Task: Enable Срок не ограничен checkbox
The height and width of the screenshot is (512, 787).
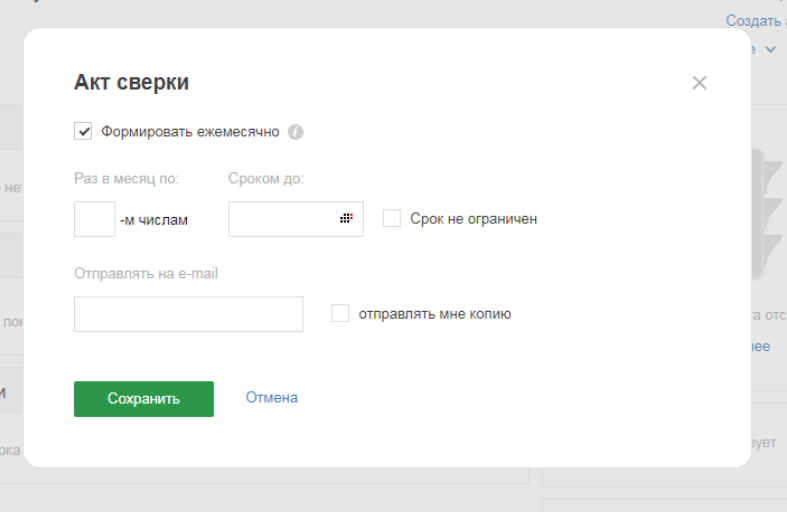Action: point(391,218)
